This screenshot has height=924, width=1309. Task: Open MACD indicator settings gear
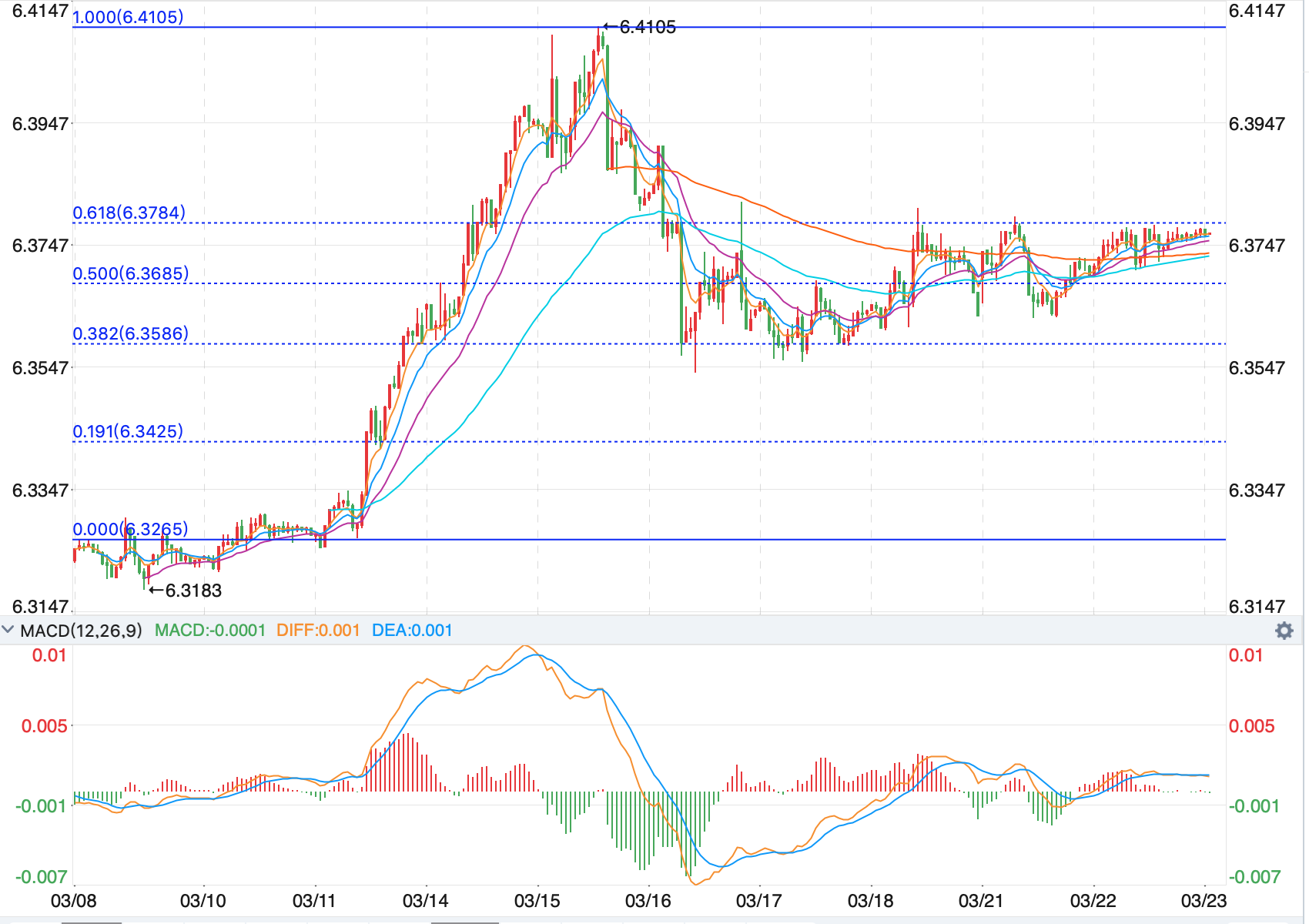(x=1284, y=631)
